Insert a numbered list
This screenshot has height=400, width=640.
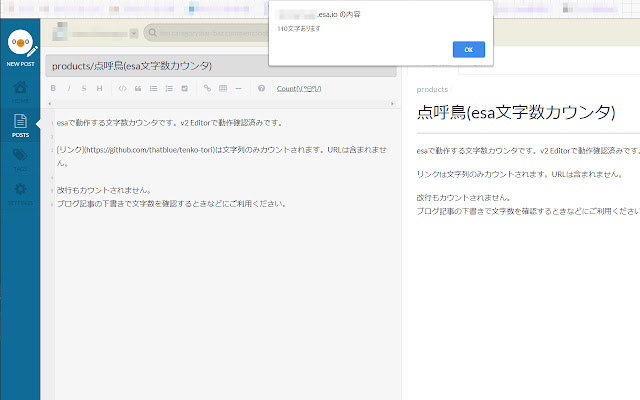[x=168, y=88]
